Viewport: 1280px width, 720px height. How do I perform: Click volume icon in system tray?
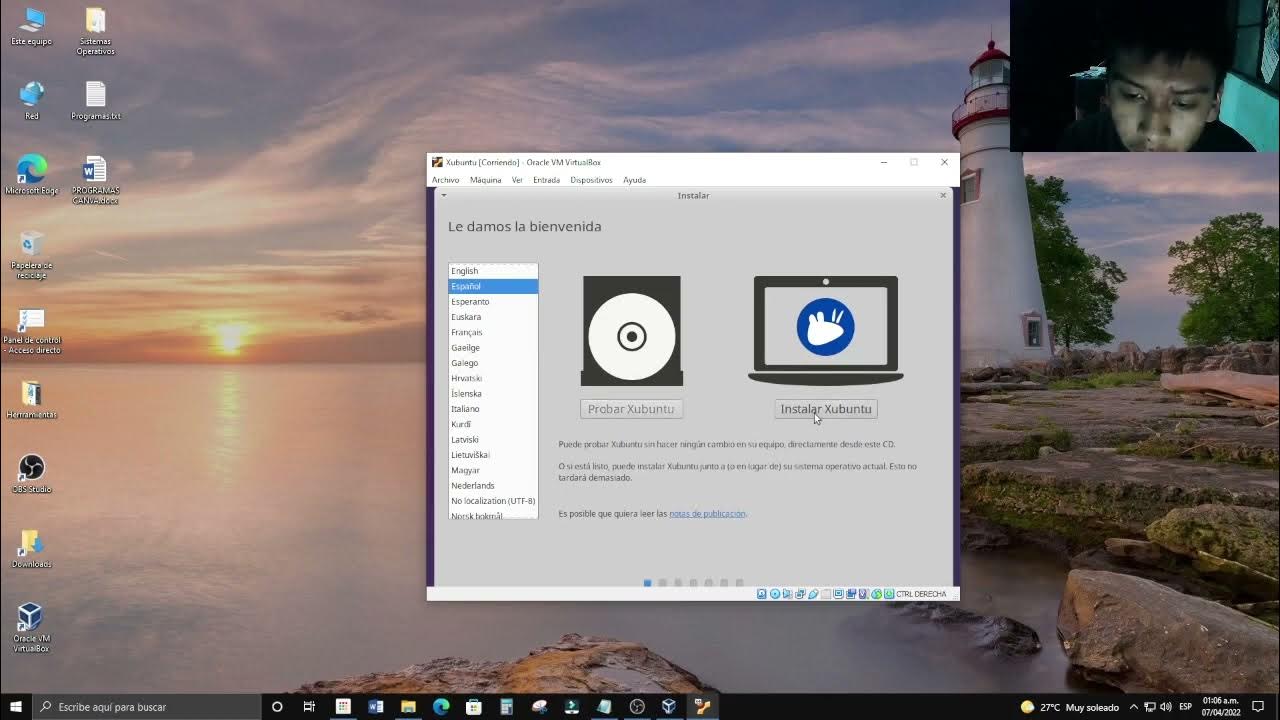point(1165,707)
